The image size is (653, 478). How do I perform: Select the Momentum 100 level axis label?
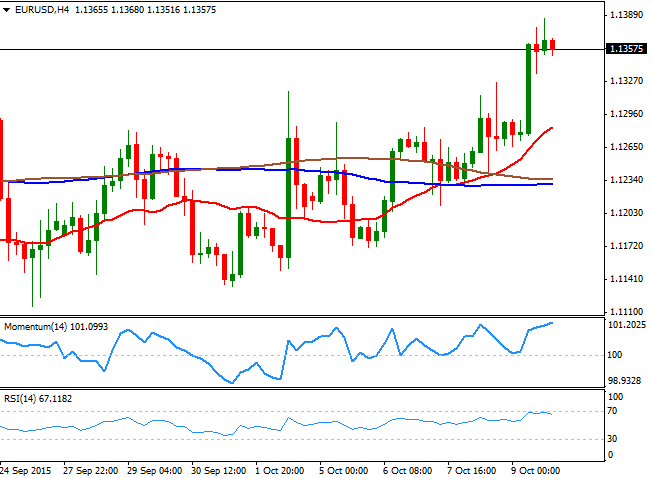[x=615, y=355]
